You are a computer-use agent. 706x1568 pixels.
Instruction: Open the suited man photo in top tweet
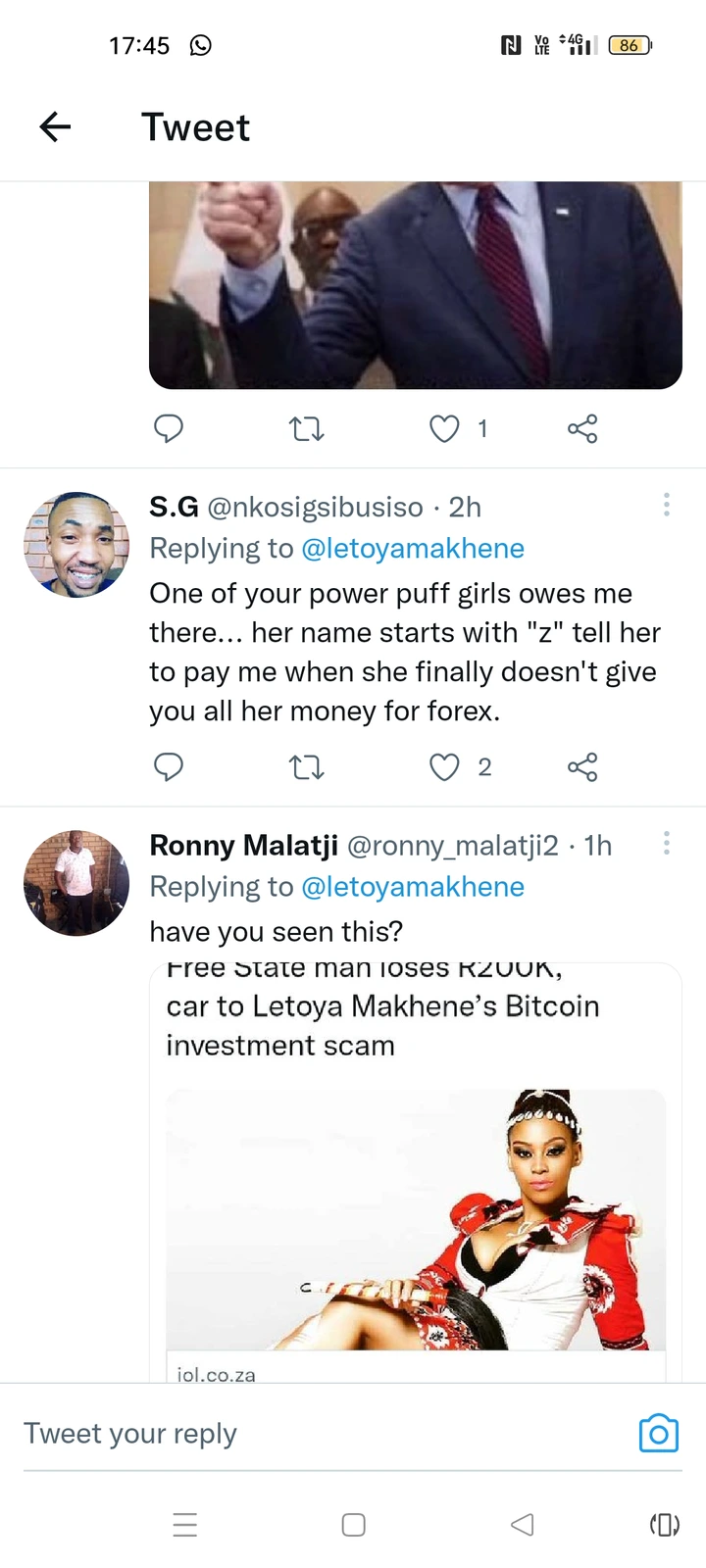416,284
